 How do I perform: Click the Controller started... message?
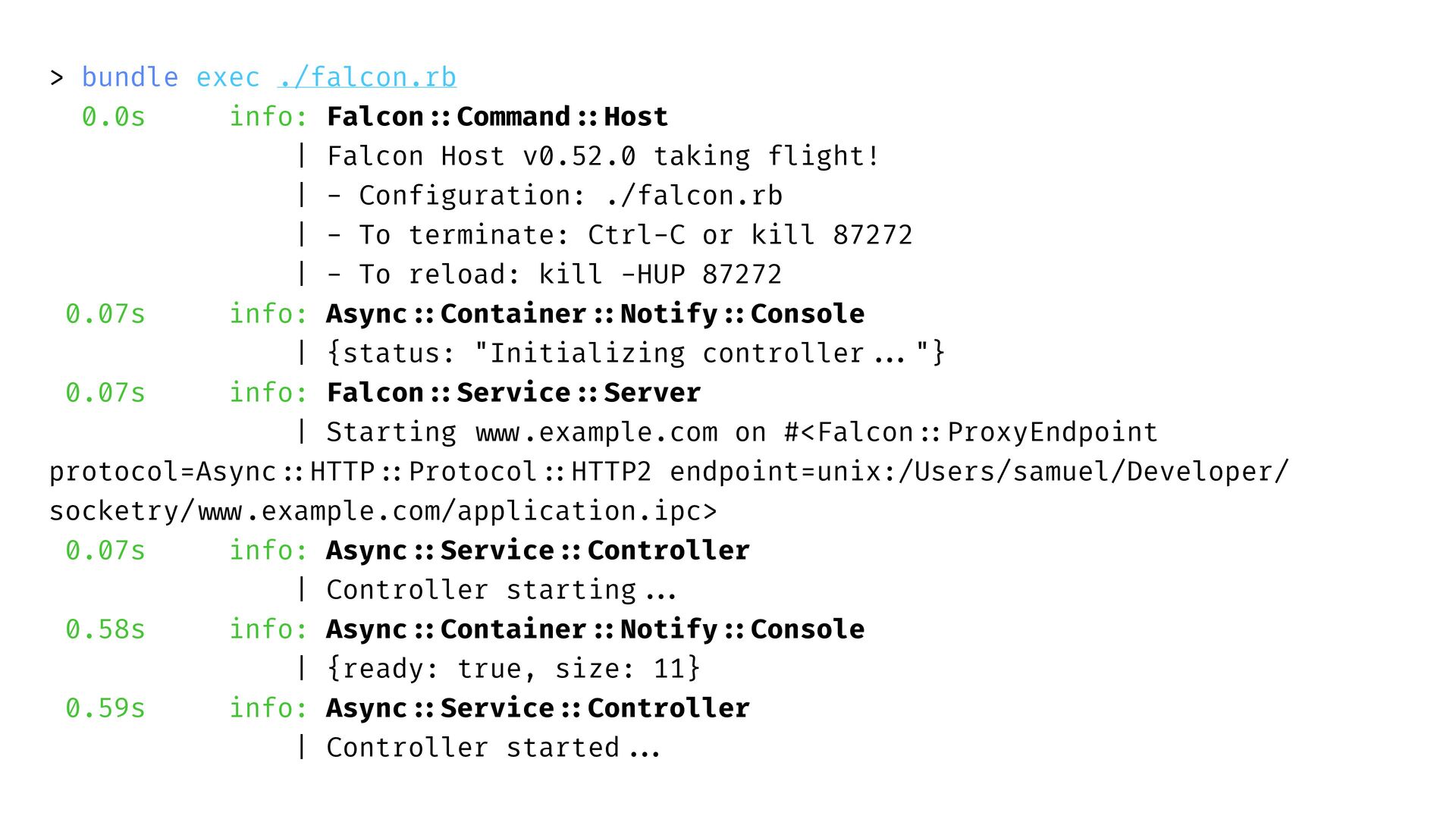click(493, 748)
